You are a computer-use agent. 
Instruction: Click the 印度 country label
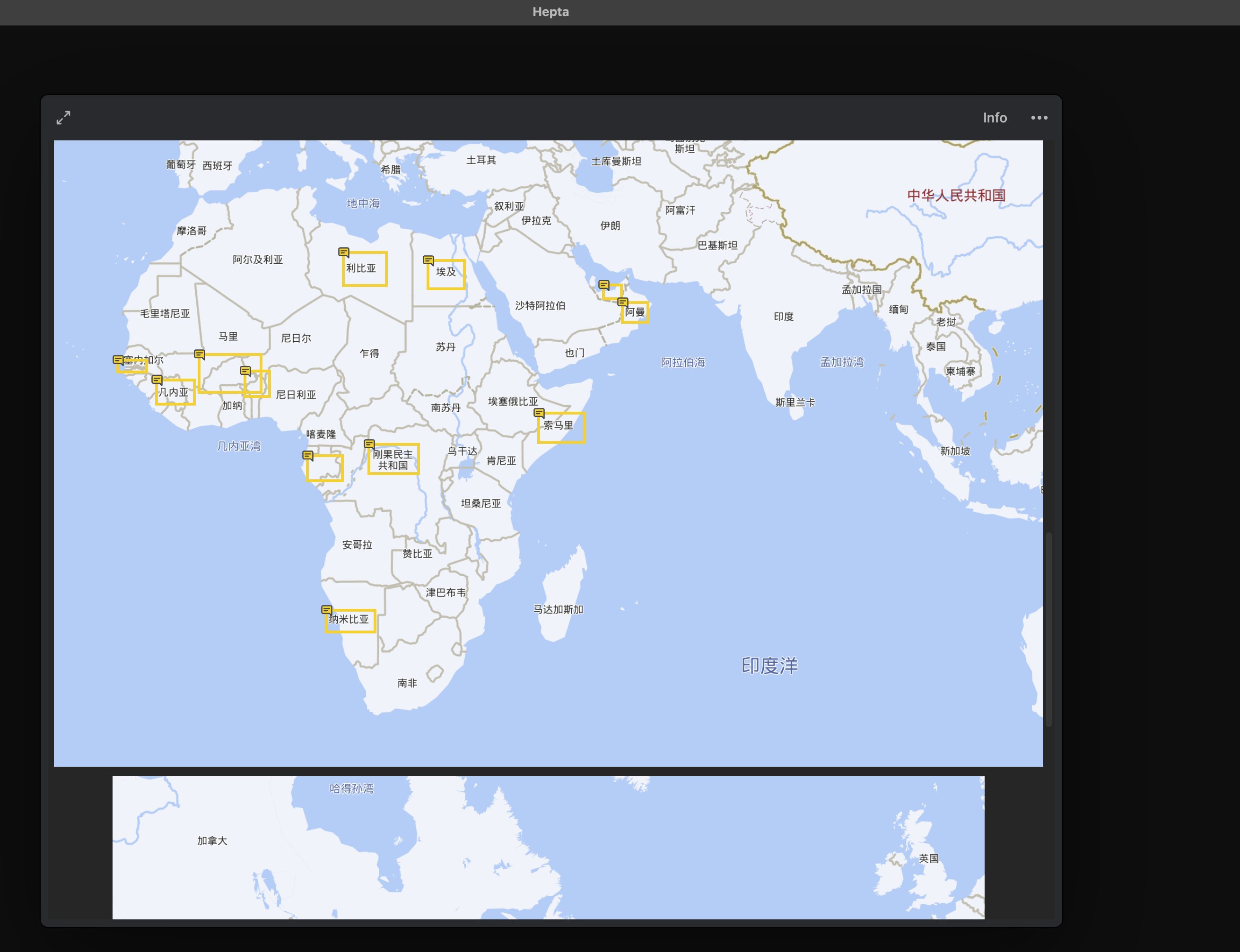coord(784,316)
